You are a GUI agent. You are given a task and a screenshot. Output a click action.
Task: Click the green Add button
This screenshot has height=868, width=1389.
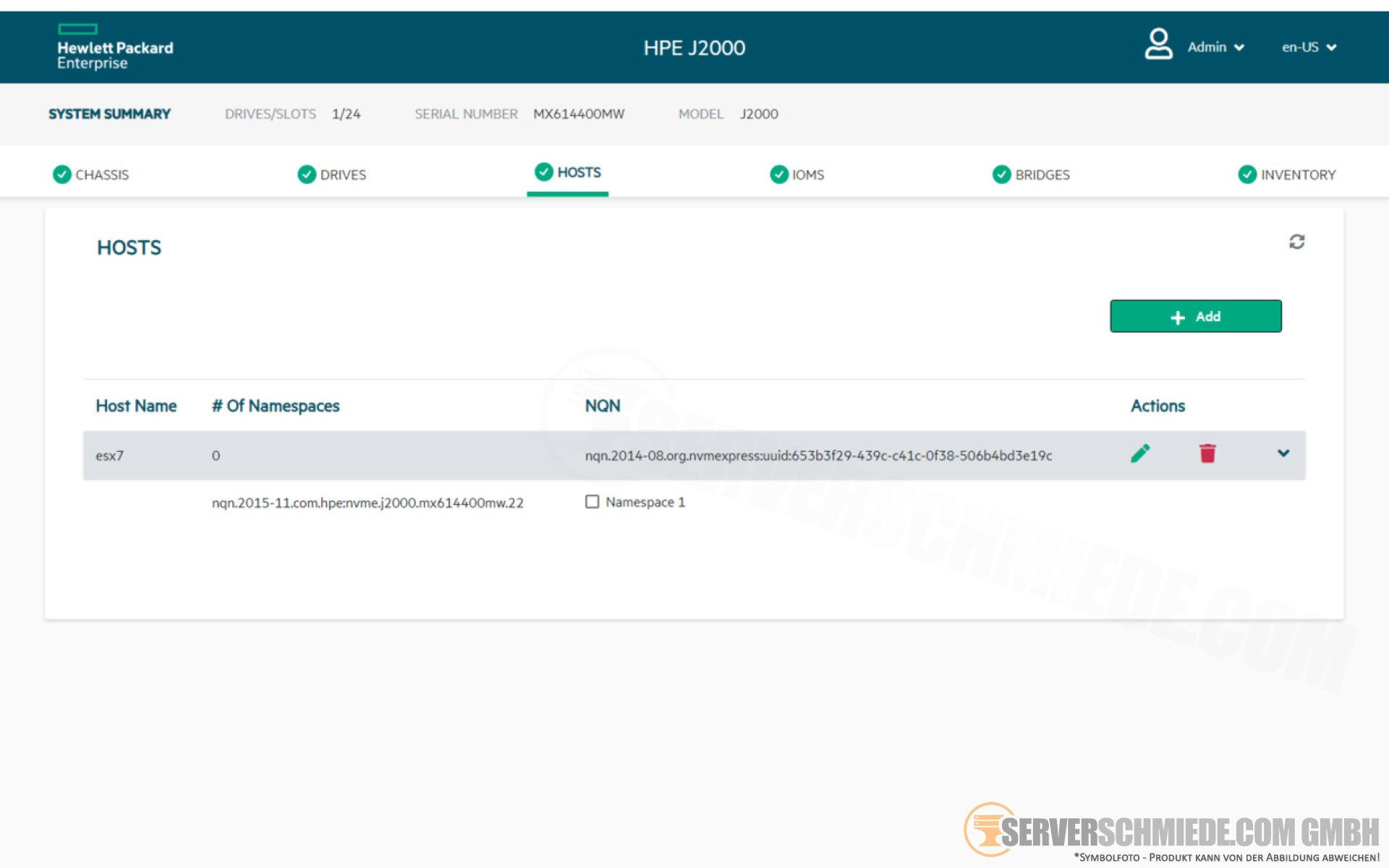1195,317
